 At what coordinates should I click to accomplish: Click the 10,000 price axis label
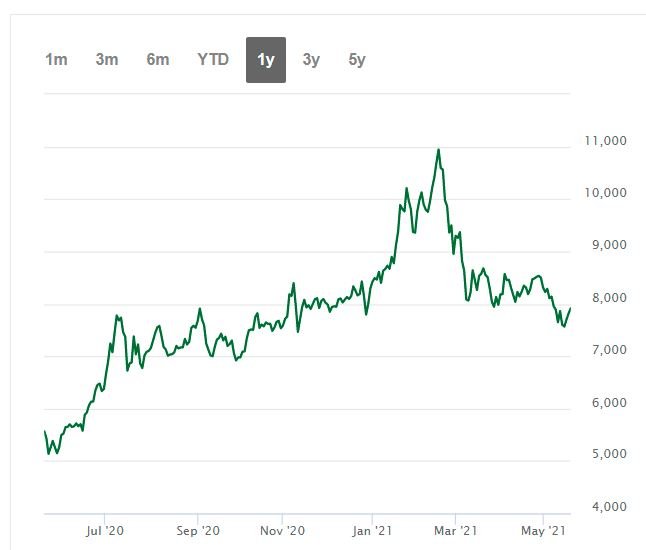click(x=605, y=192)
